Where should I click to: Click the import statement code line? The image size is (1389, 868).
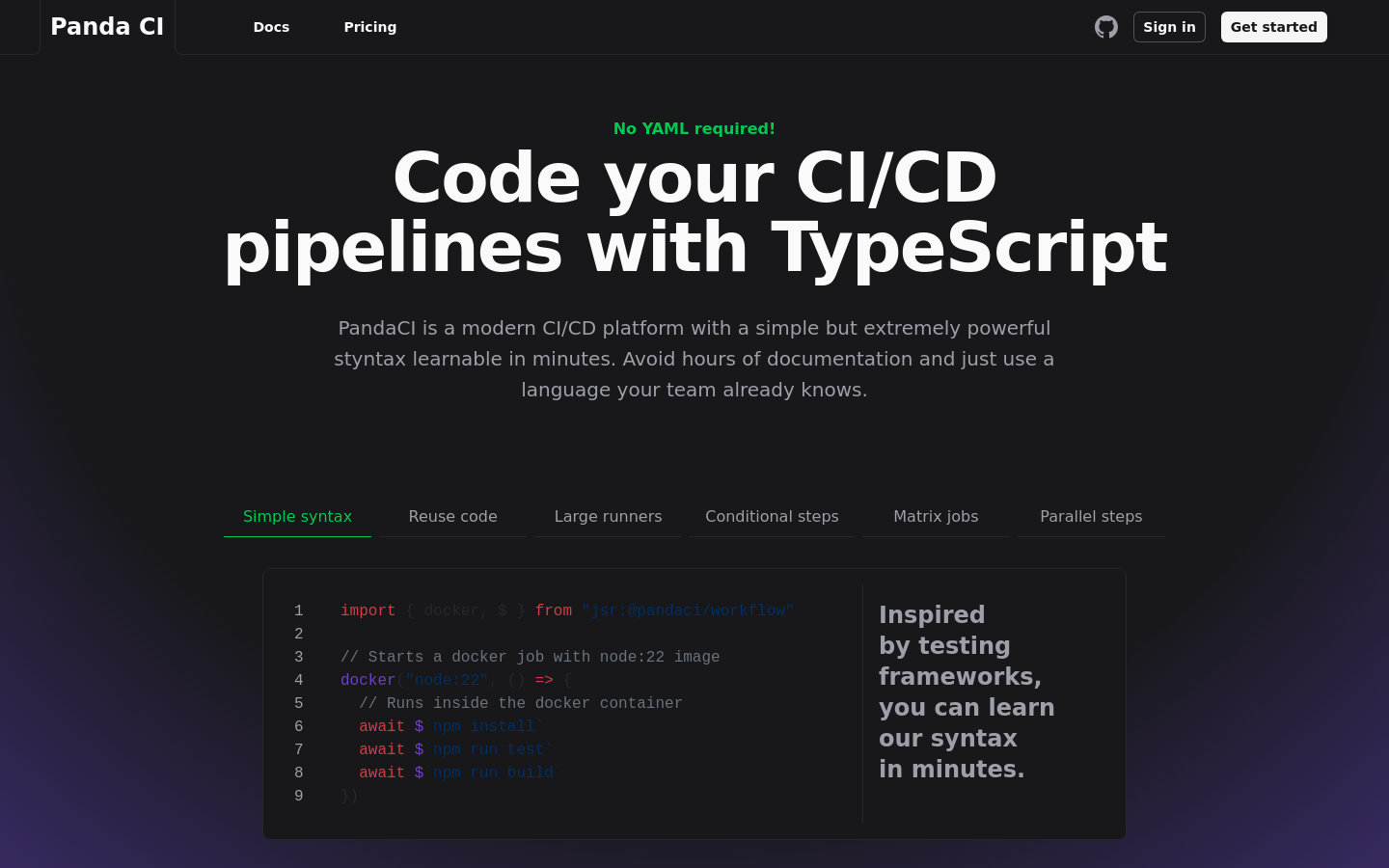(567, 610)
